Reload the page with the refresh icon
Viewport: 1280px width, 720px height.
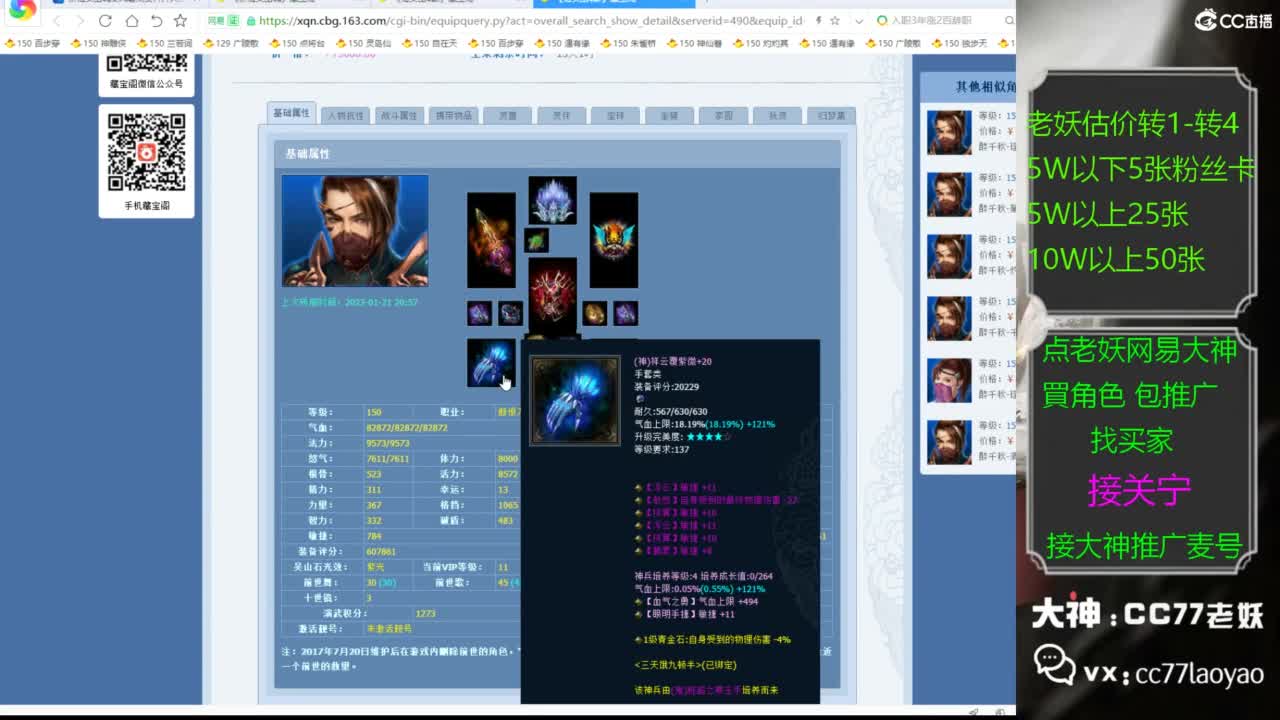click(x=106, y=21)
